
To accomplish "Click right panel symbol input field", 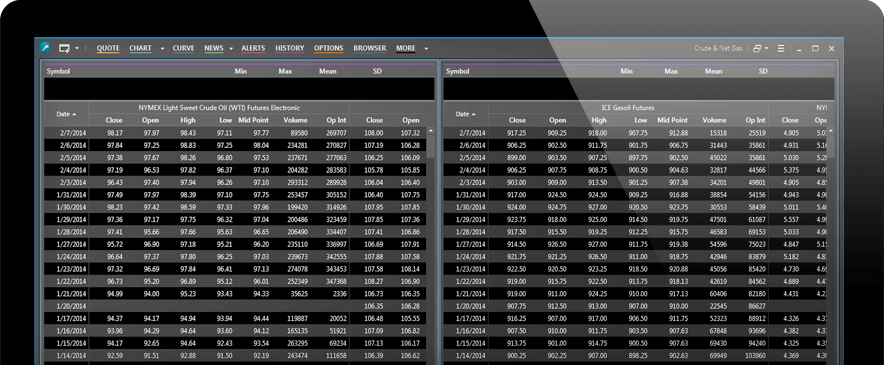I will [x=639, y=89].
